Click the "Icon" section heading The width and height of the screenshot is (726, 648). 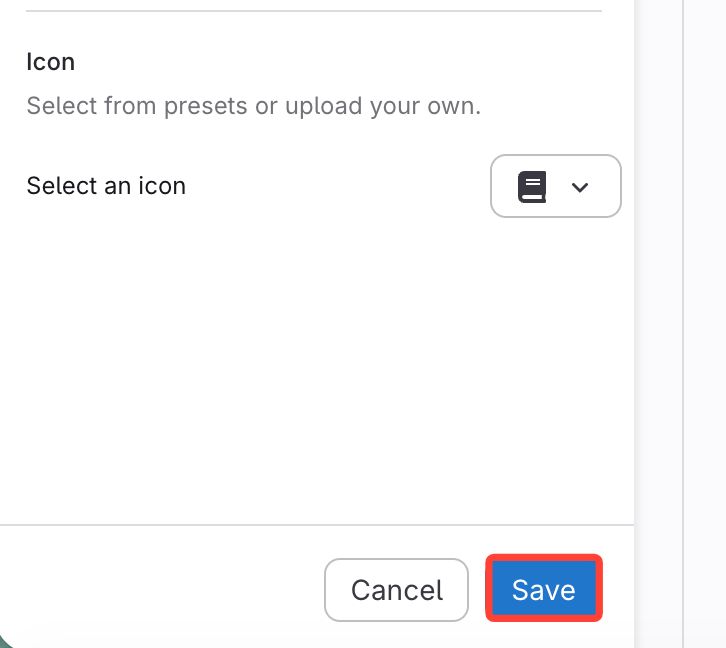click(51, 62)
